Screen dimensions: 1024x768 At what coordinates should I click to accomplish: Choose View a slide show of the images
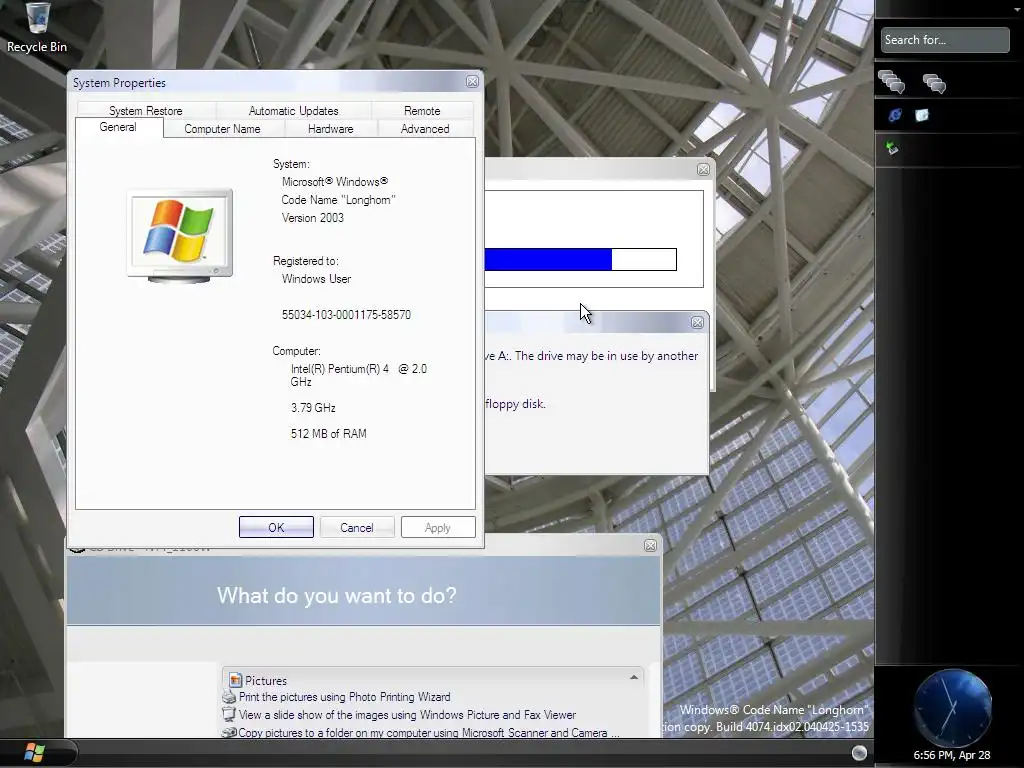click(407, 714)
